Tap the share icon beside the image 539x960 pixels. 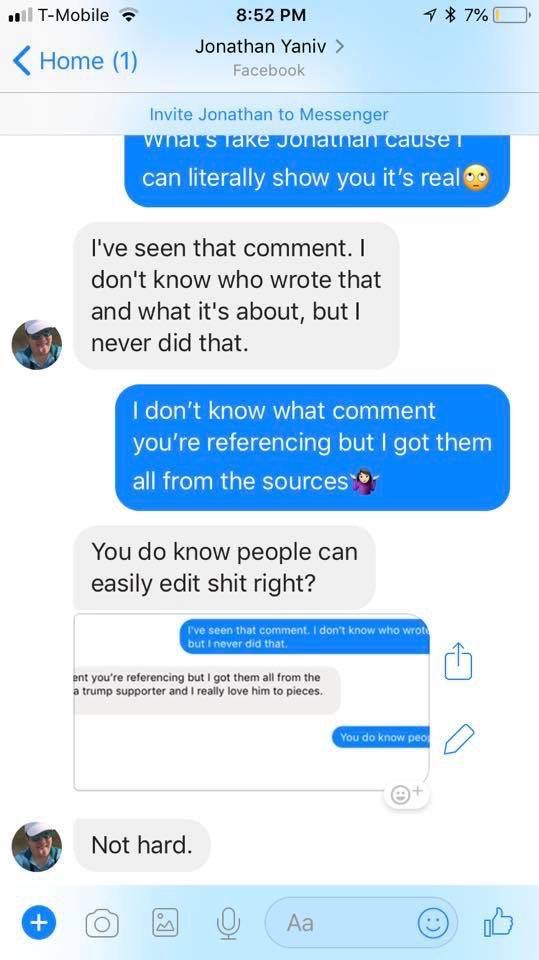(x=458, y=661)
